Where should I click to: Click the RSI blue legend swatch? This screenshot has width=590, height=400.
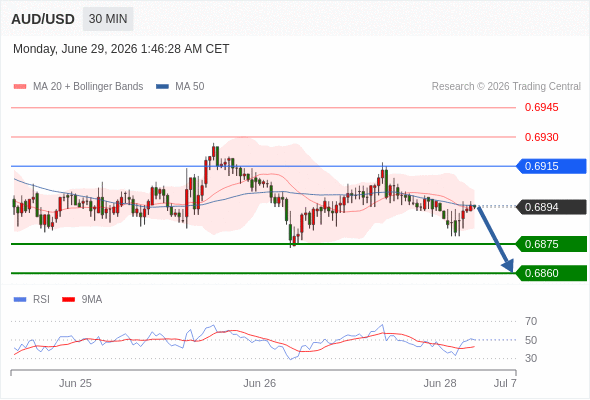(x=20, y=300)
